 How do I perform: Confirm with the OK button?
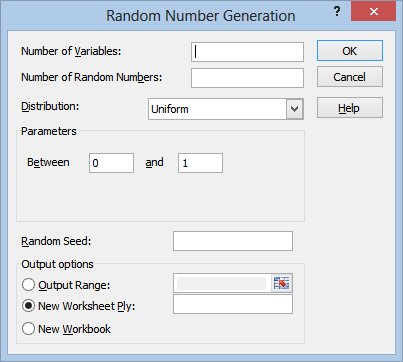point(350,51)
